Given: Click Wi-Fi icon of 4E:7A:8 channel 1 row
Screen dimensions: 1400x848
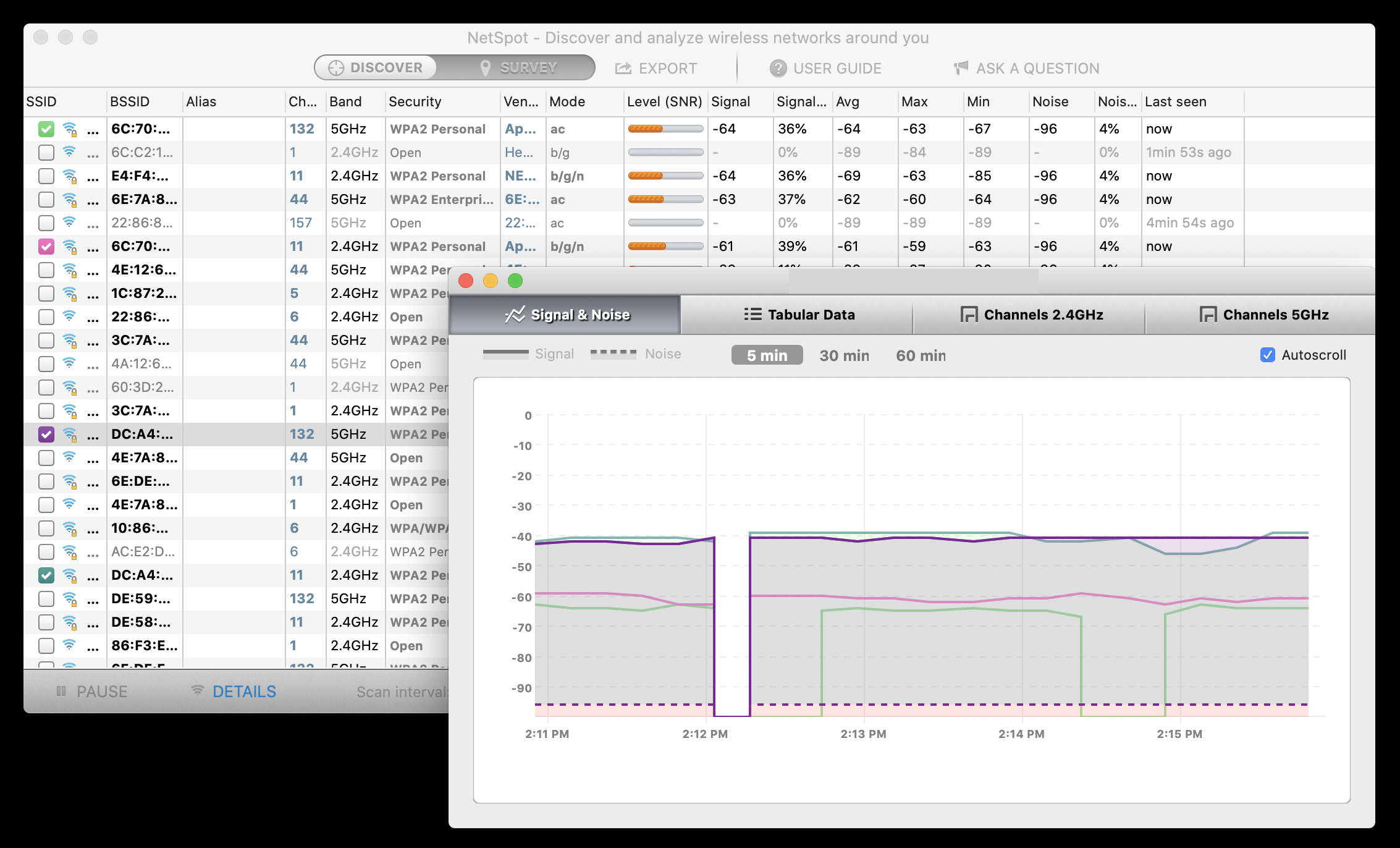Looking at the screenshot, I should click(69, 504).
